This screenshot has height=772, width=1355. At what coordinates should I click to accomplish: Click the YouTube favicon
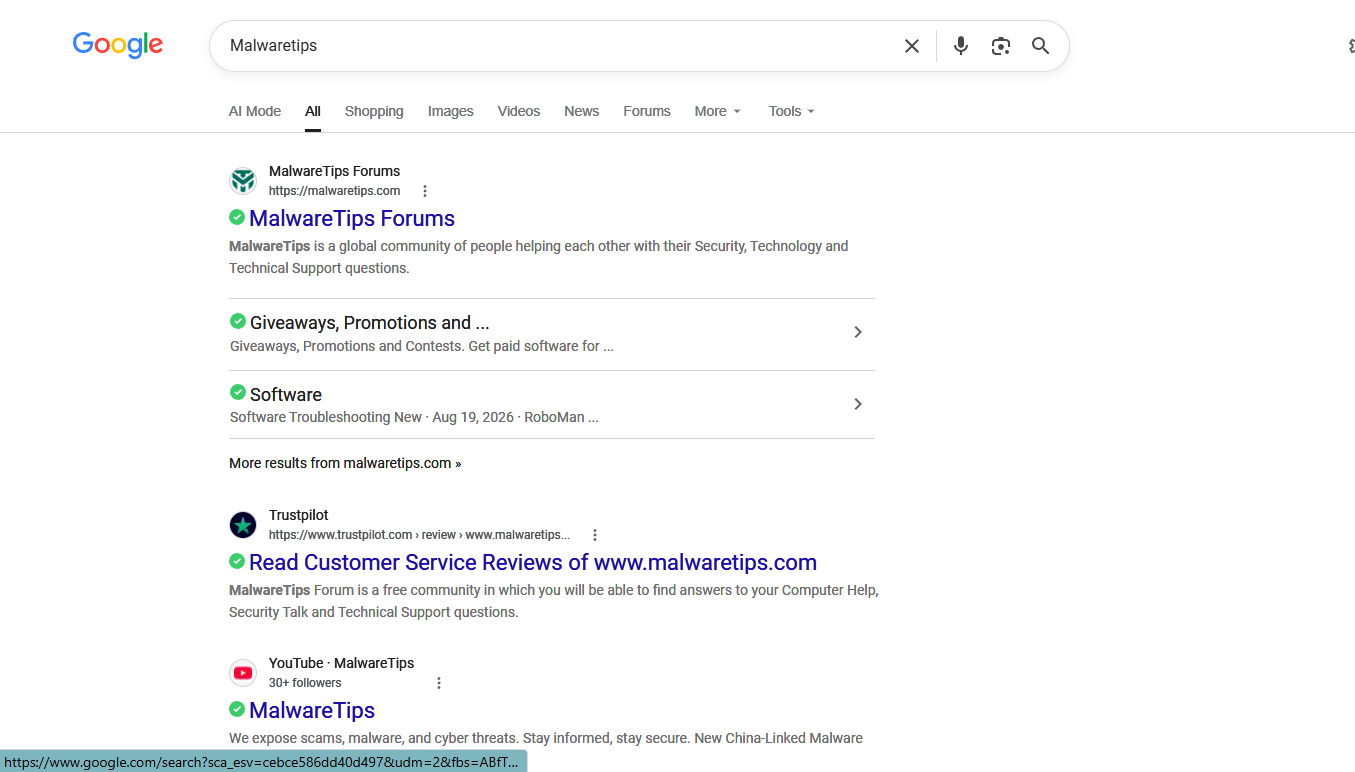[x=243, y=673]
